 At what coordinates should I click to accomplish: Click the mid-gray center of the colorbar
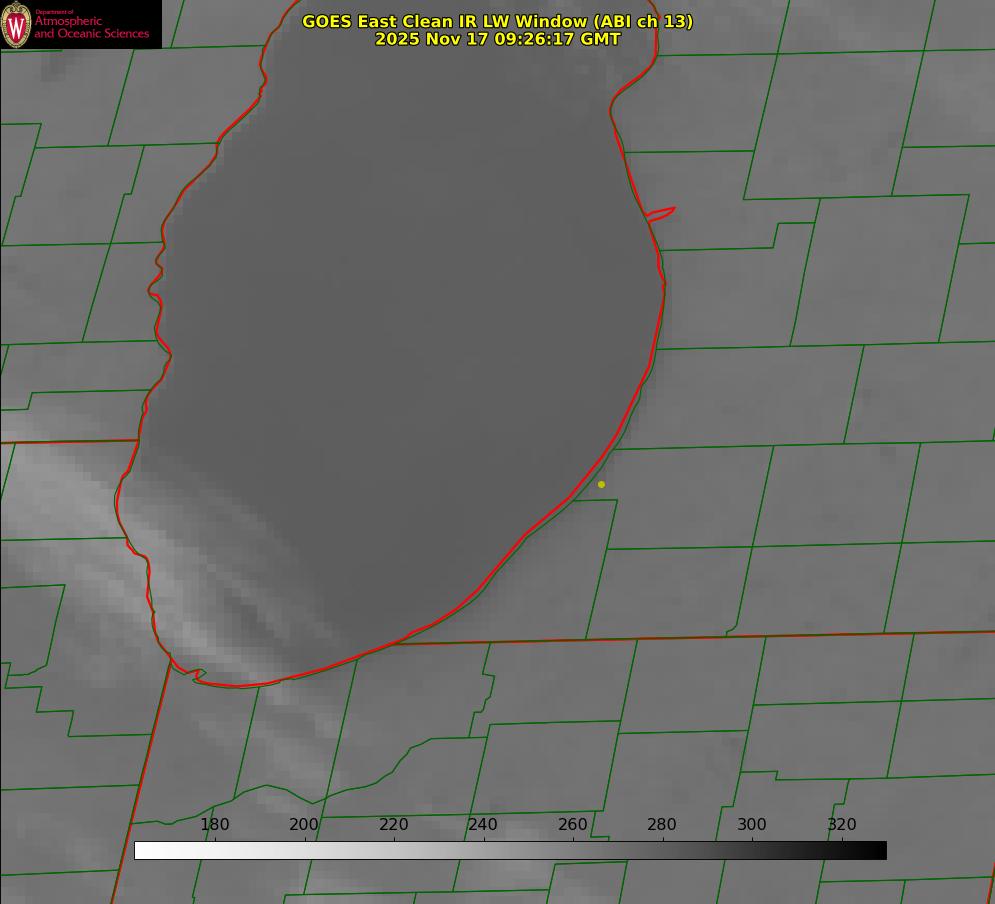[510, 850]
